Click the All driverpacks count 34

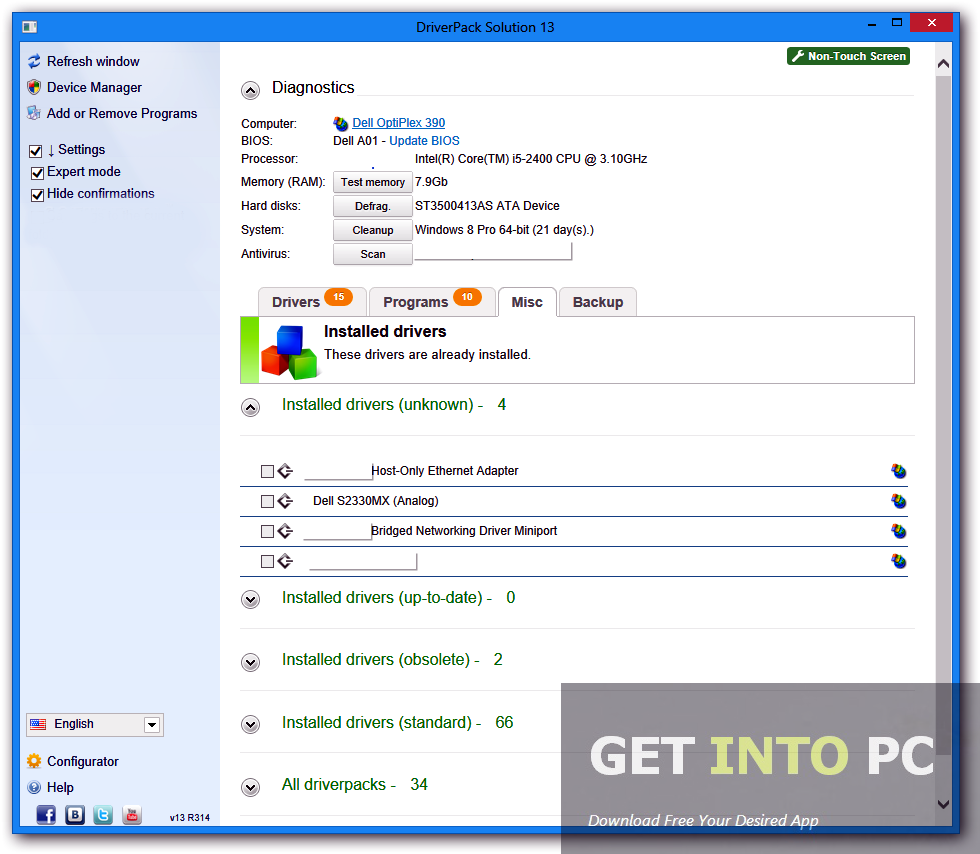click(419, 785)
